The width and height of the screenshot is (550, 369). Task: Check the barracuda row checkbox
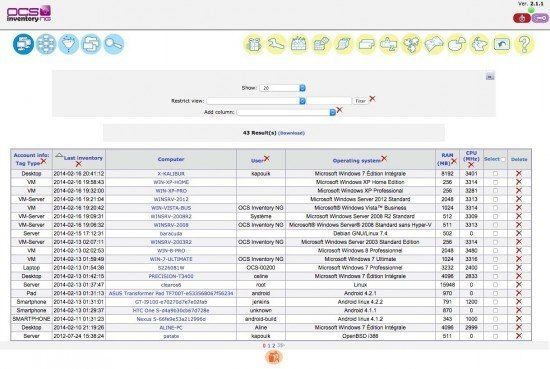coord(495,234)
